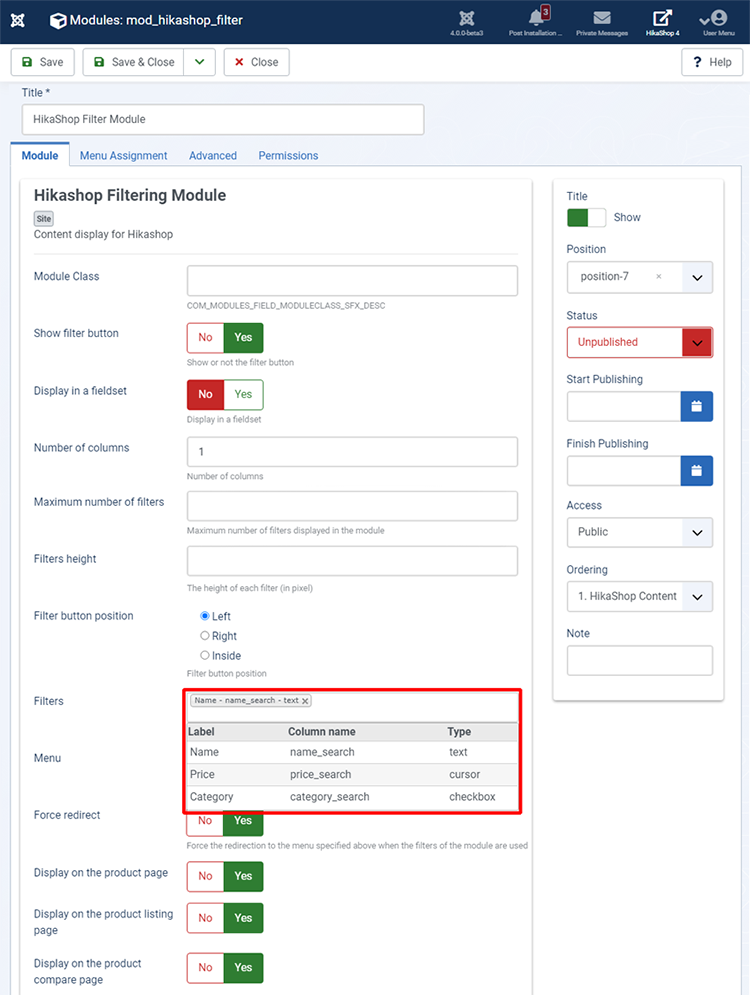Click the module cube icon in title
This screenshot has width=750, height=995.
click(x=58, y=21)
